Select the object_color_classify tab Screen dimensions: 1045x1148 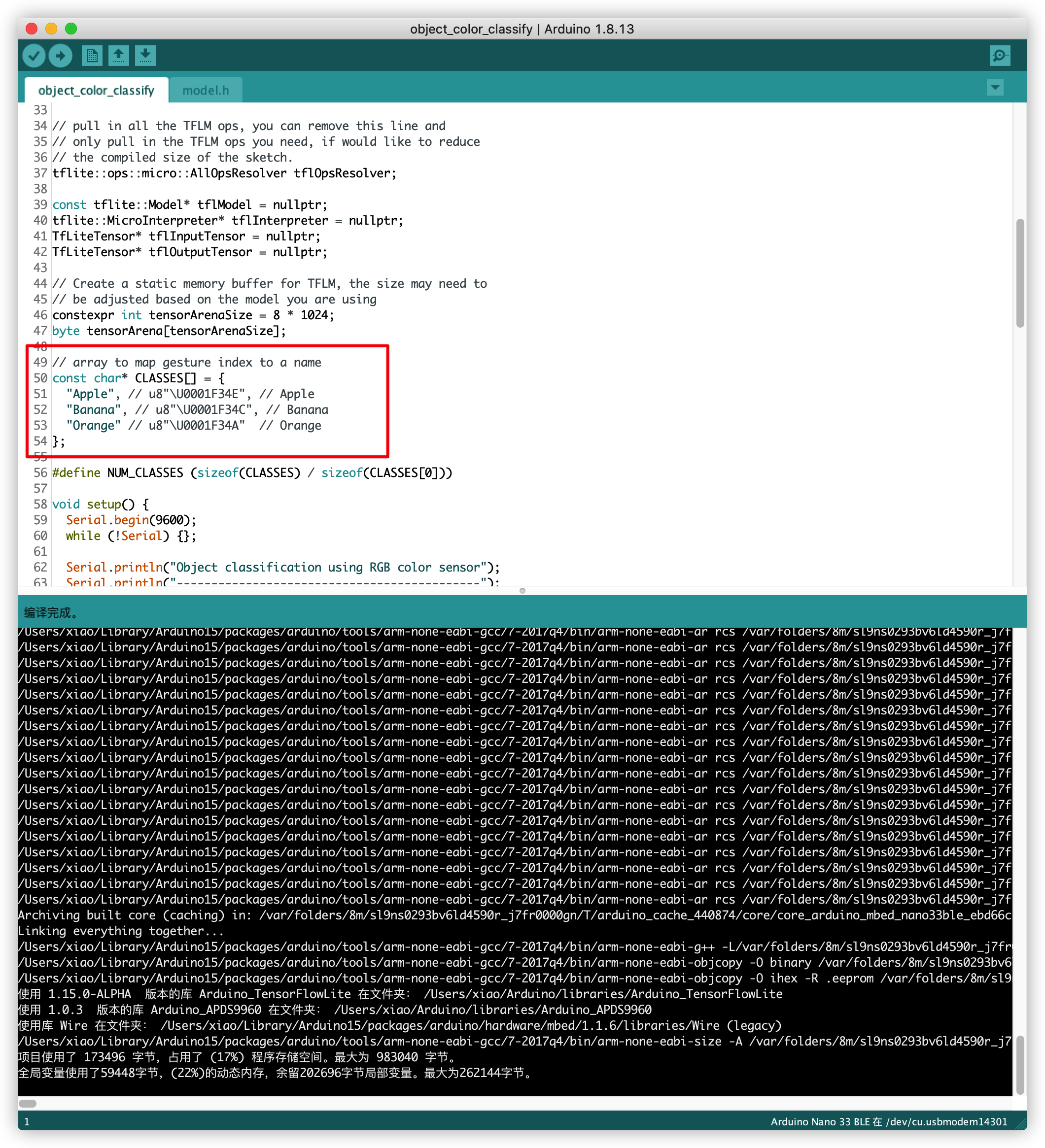click(x=96, y=91)
